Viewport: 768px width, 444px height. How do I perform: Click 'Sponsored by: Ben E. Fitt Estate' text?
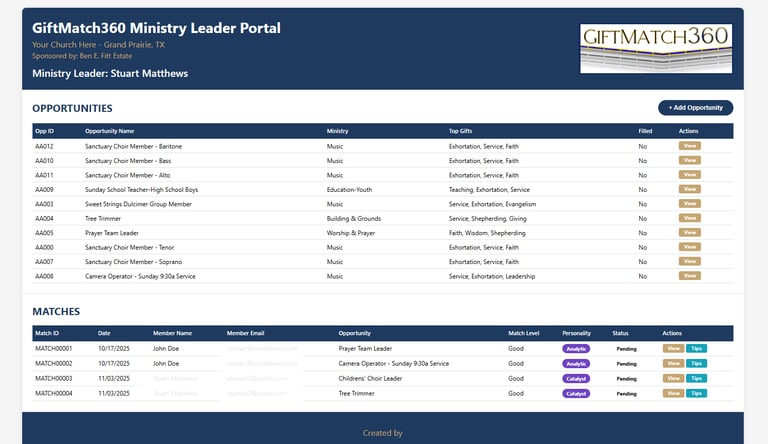pyautogui.click(x=82, y=56)
